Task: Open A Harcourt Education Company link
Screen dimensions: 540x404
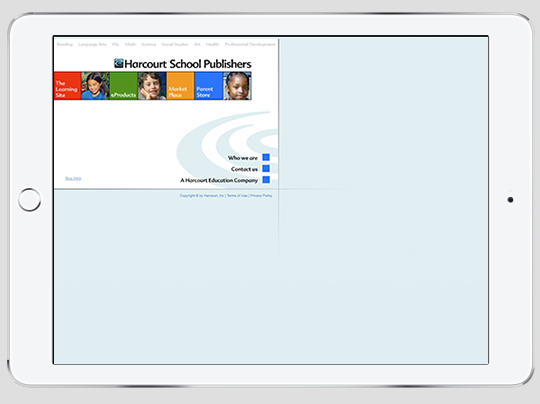Action: click(219, 180)
